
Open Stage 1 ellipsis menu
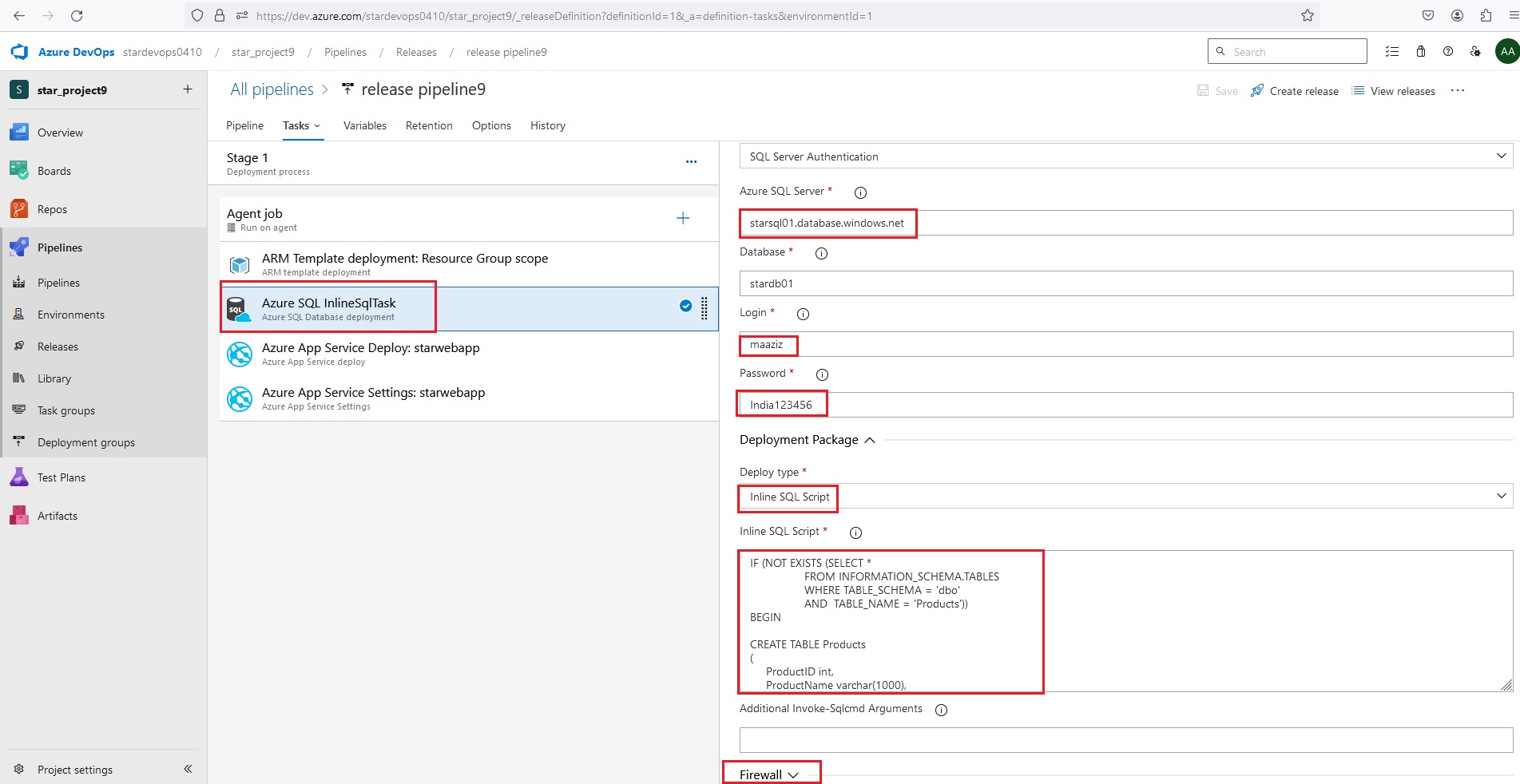point(691,162)
